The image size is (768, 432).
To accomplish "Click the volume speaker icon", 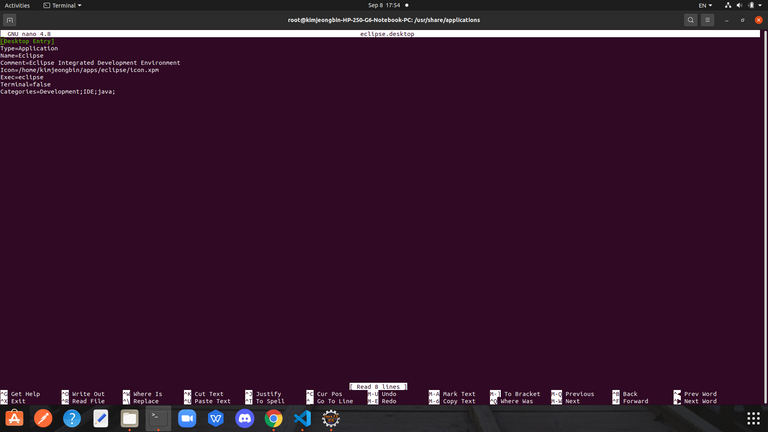I will [740, 5].
